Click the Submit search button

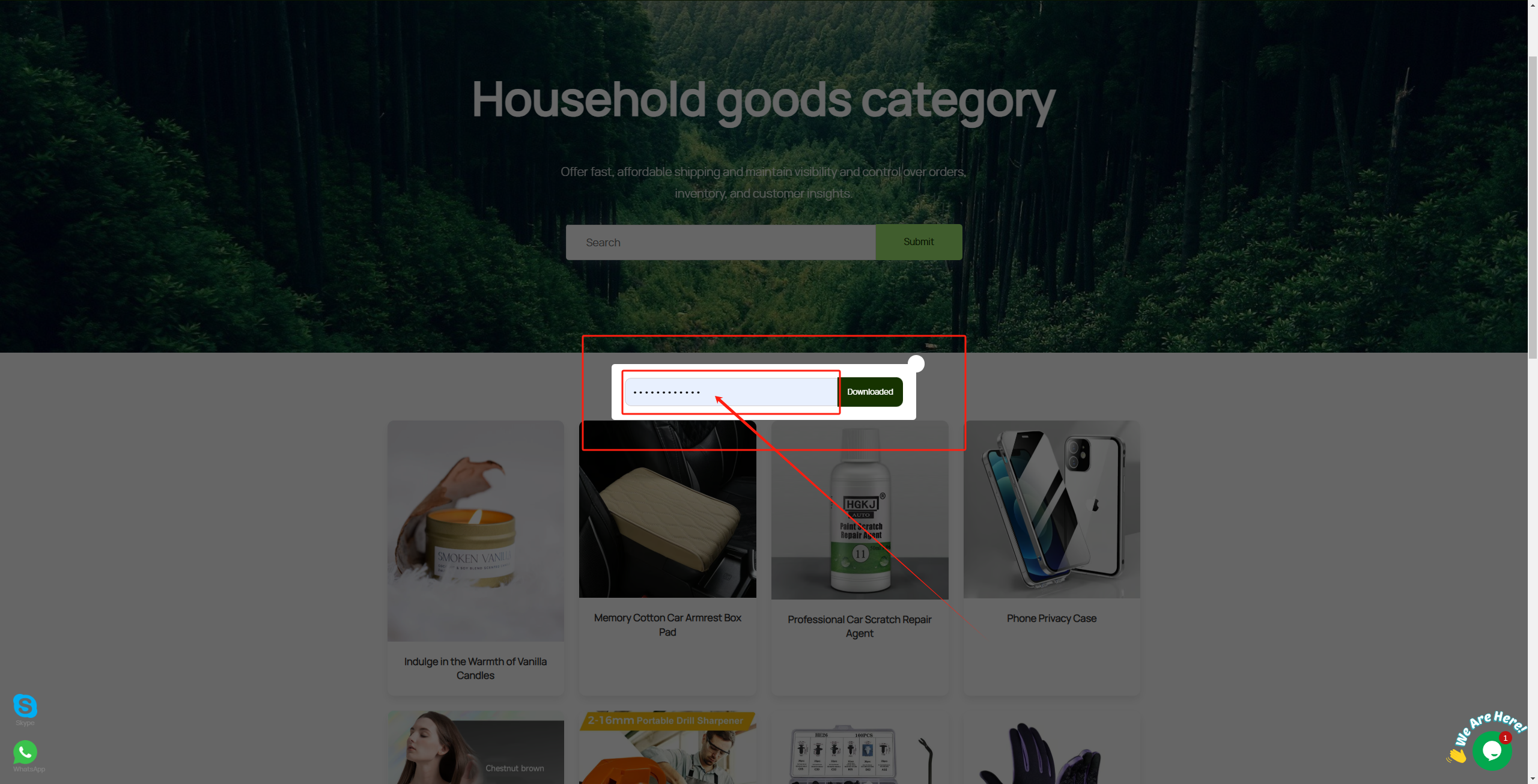click(x=919, y=242)
